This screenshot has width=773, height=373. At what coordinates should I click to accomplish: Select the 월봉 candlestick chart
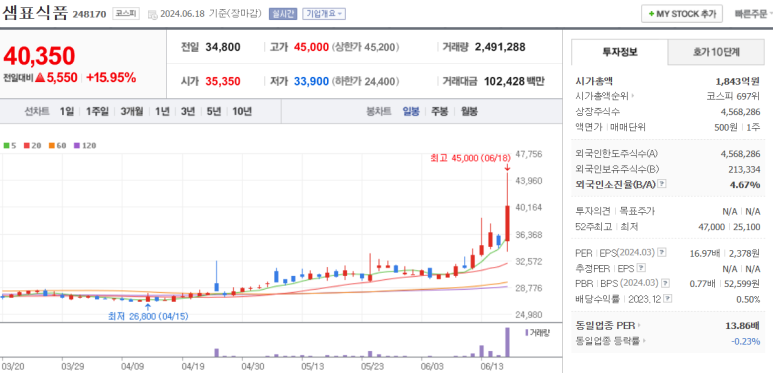pos(469,111)
